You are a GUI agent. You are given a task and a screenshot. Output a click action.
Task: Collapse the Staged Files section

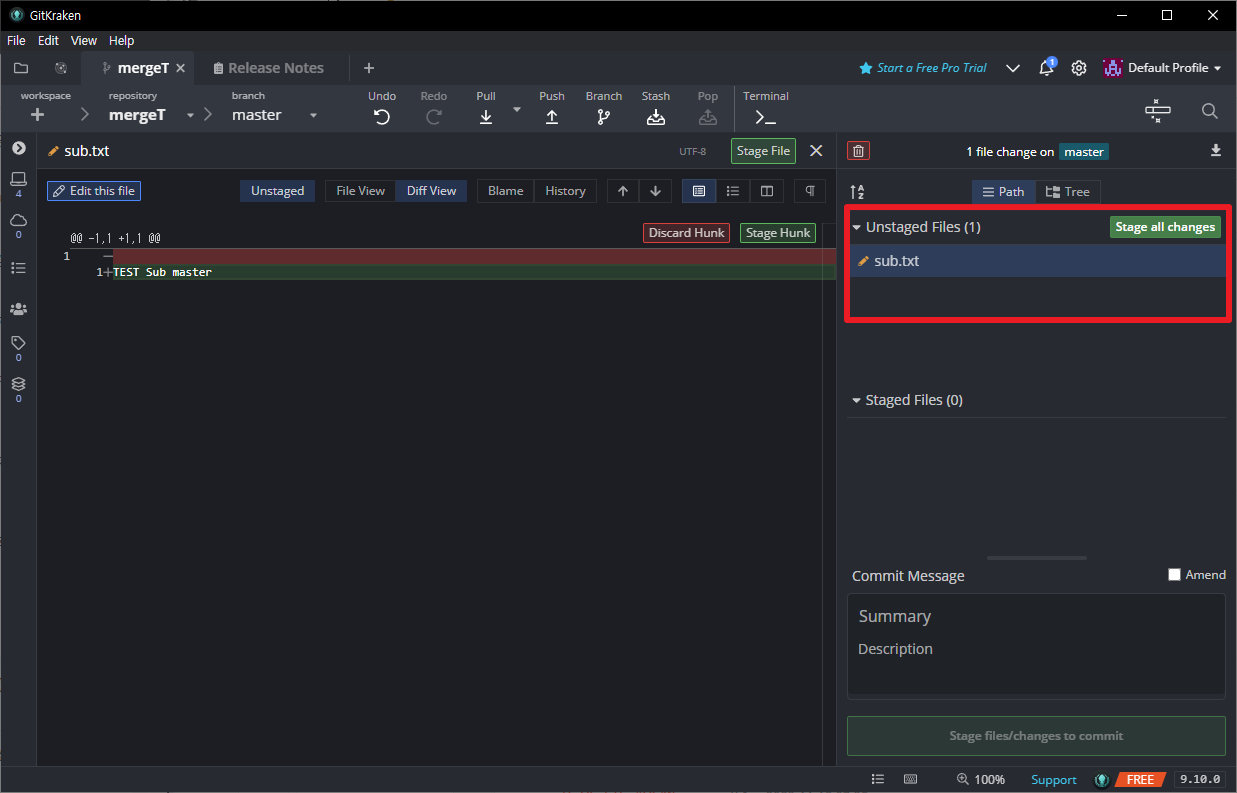[x=856, y=400]
